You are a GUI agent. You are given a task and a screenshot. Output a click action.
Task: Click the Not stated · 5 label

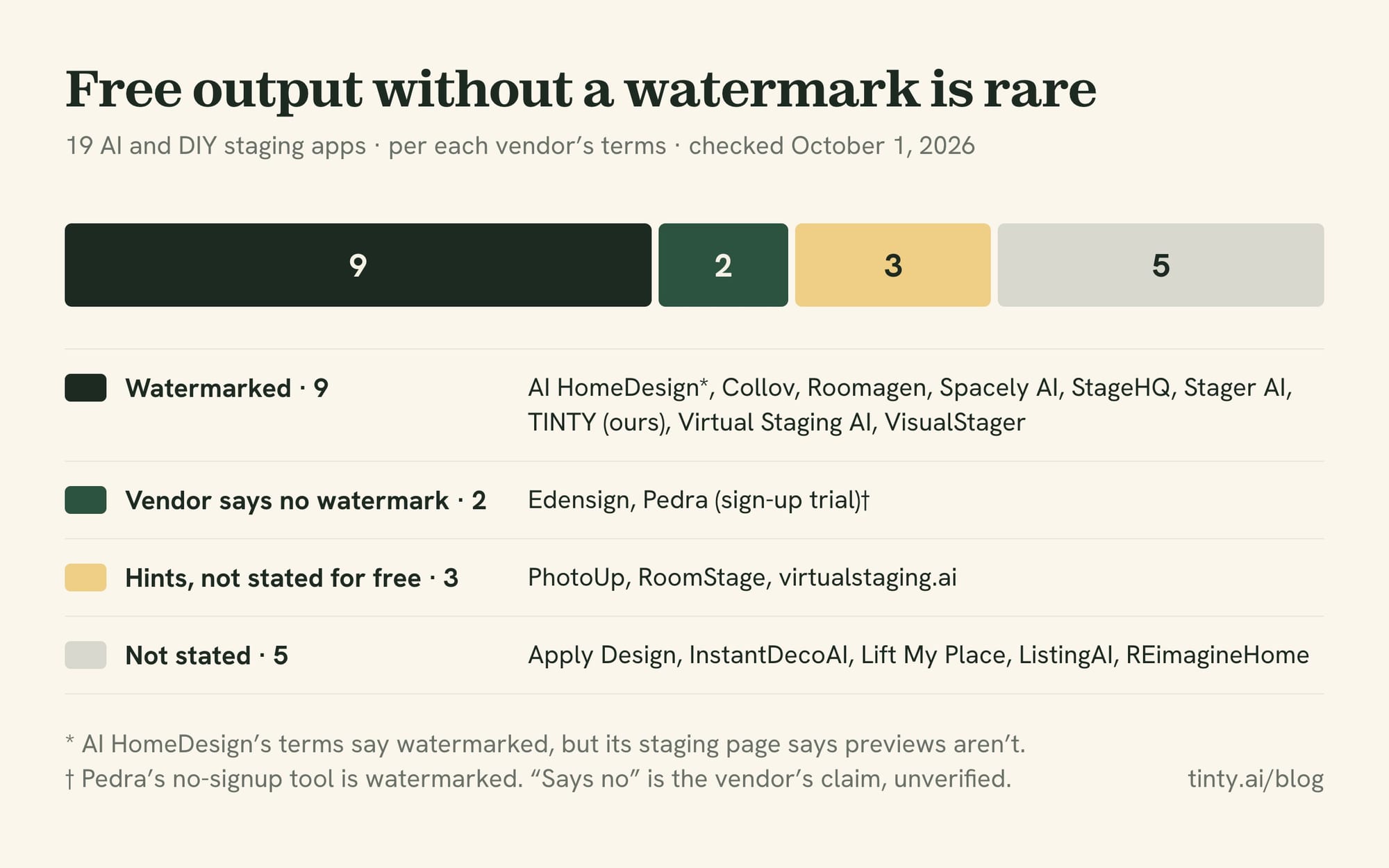click(x=206, y=656)
